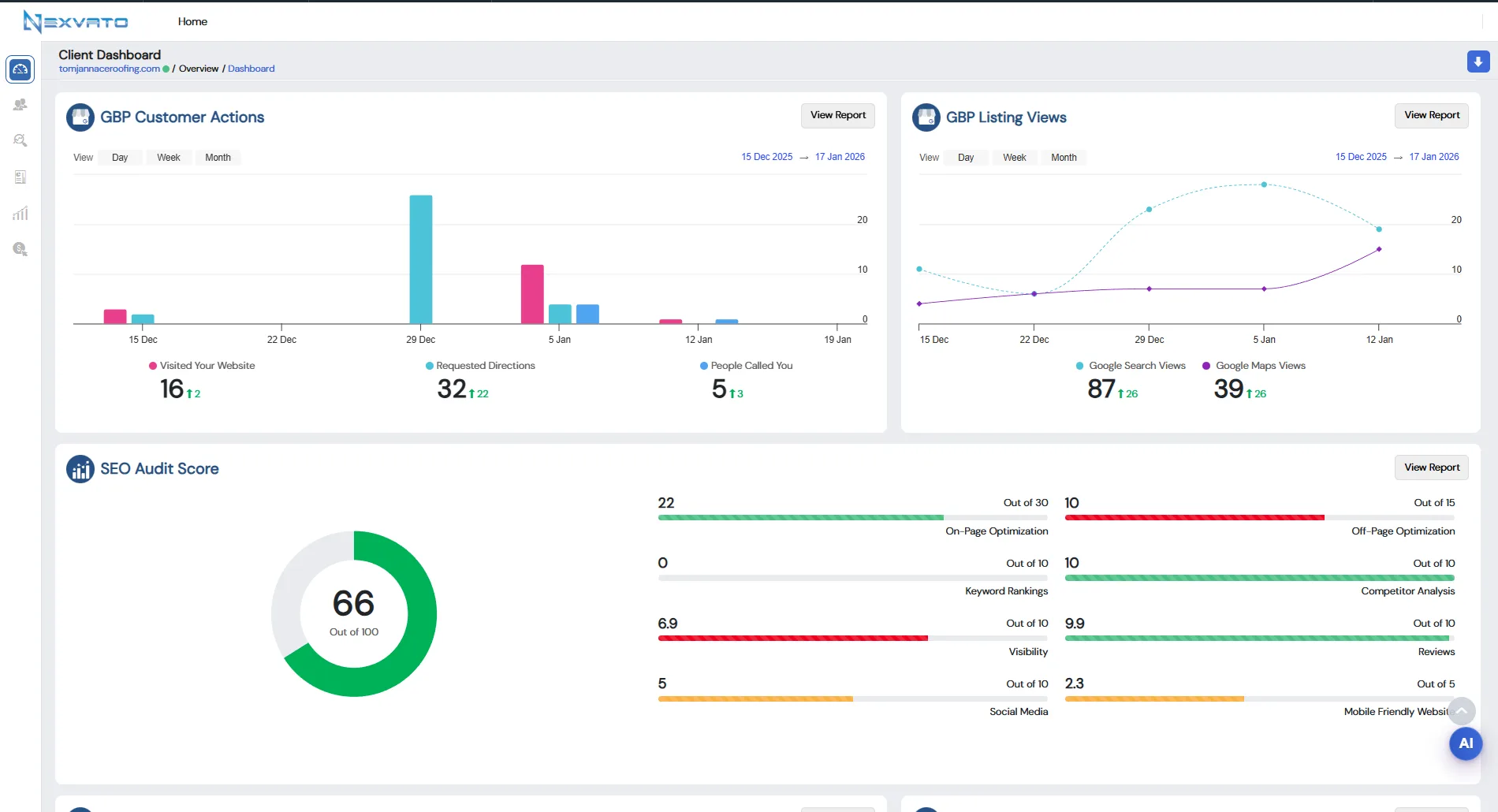Click the sales dollar icon in sidebar
Image resolution: width=1498 pixels, height=812 pixels.
[20, 248]
